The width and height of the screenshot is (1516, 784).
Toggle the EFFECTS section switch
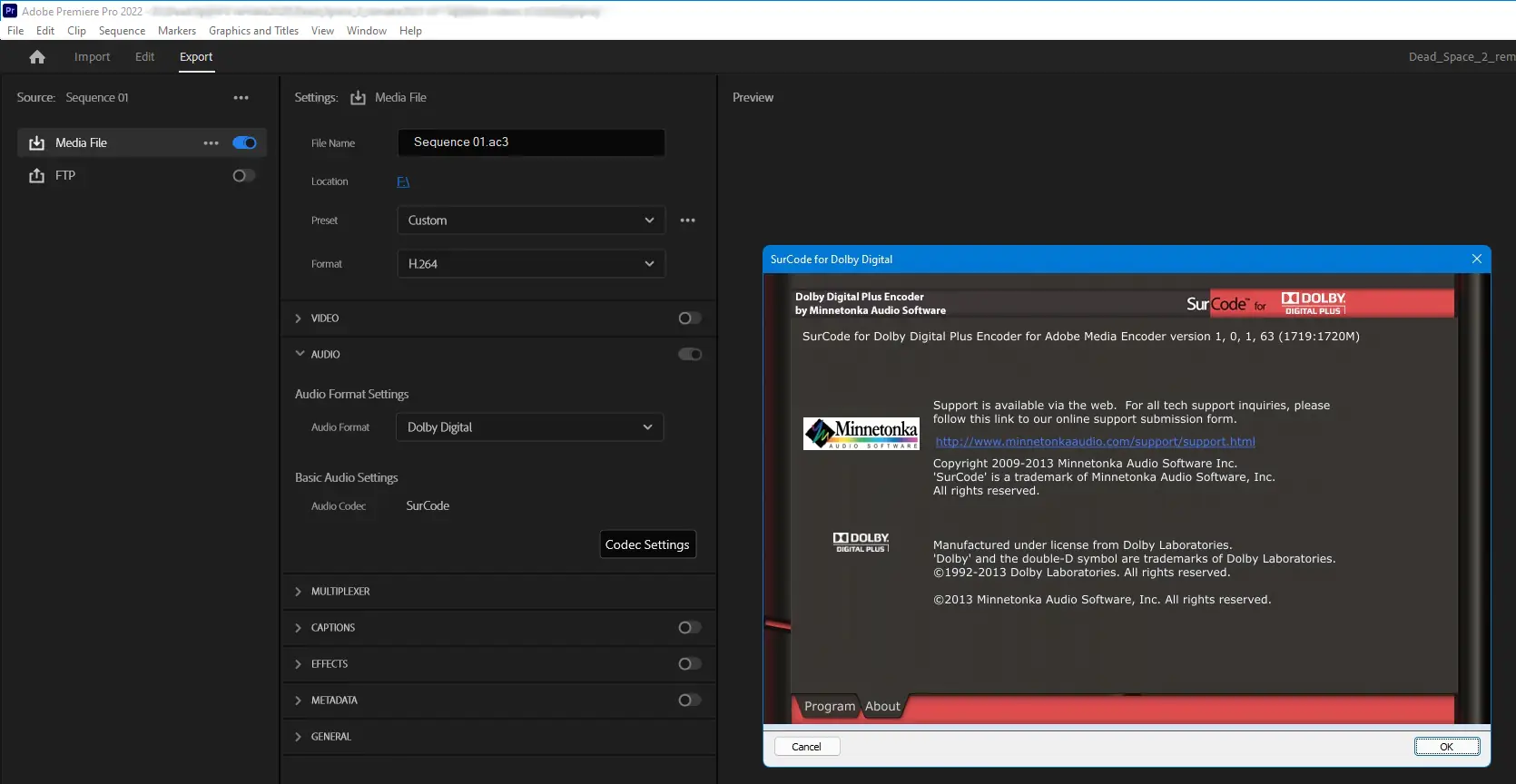point(690,664)
